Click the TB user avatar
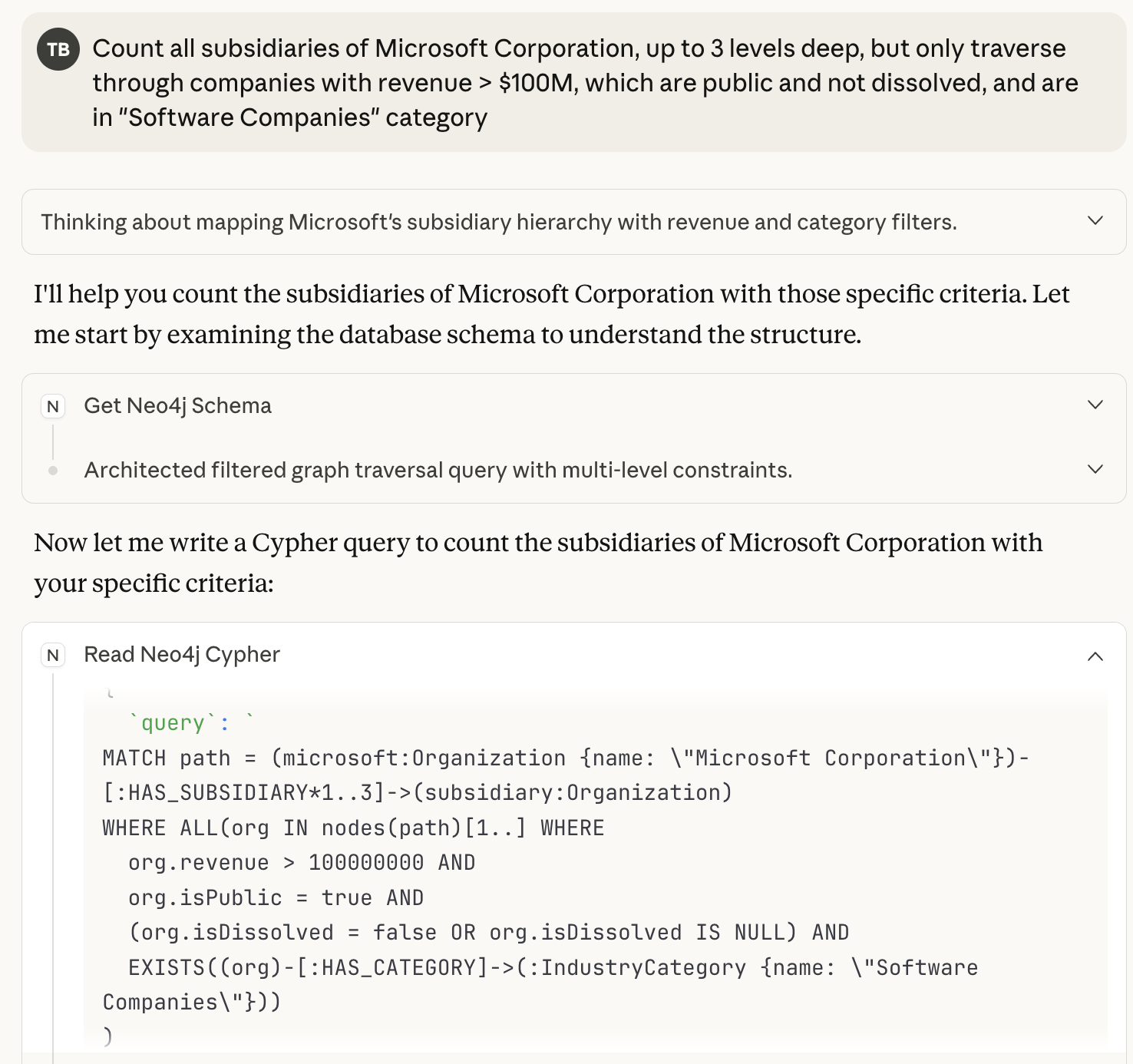Screen dimensions: 1133x1064 click(58, 49)
